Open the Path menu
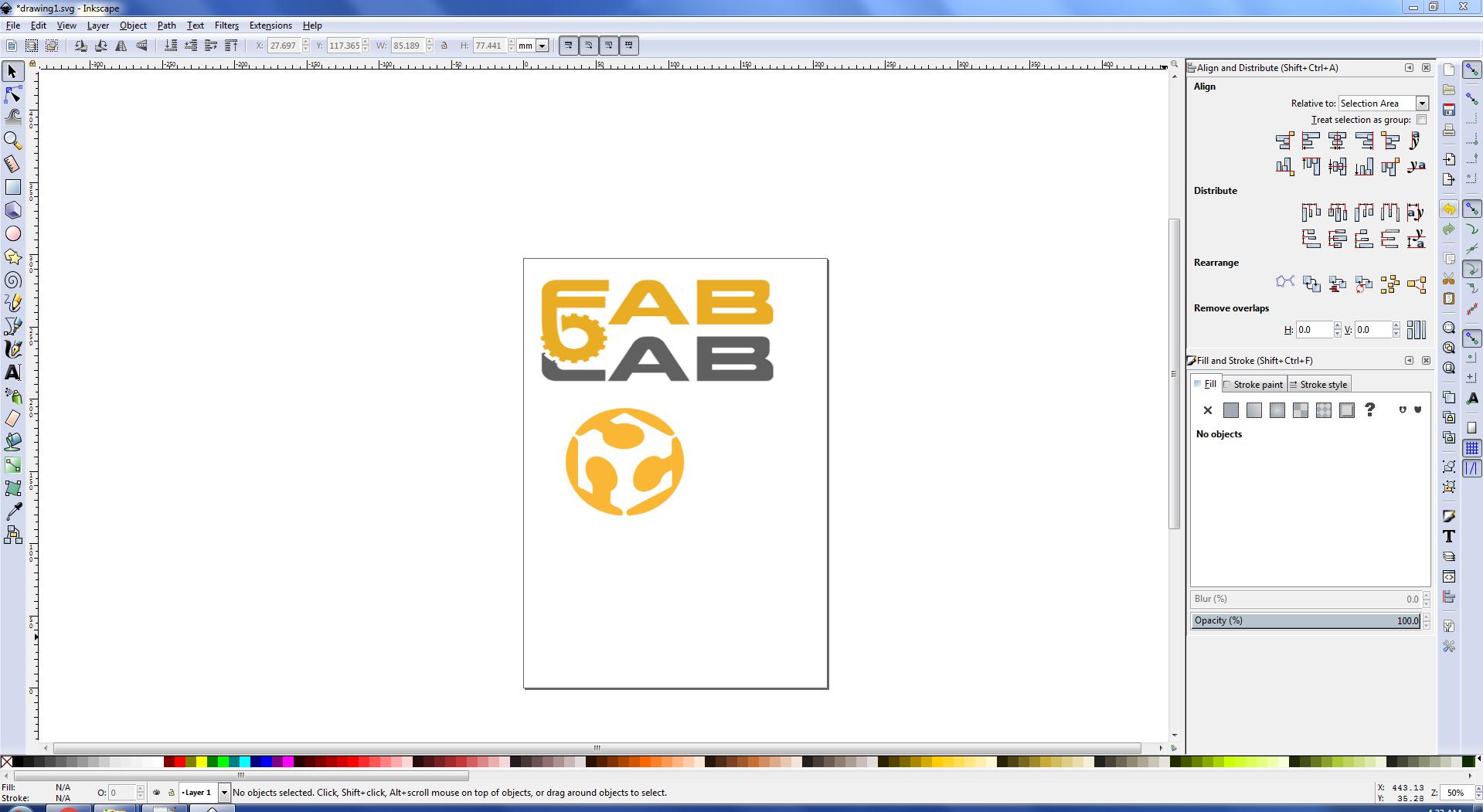Viewport: 1483px width, 812px height. pyautogui.click(x=166, y=25)
